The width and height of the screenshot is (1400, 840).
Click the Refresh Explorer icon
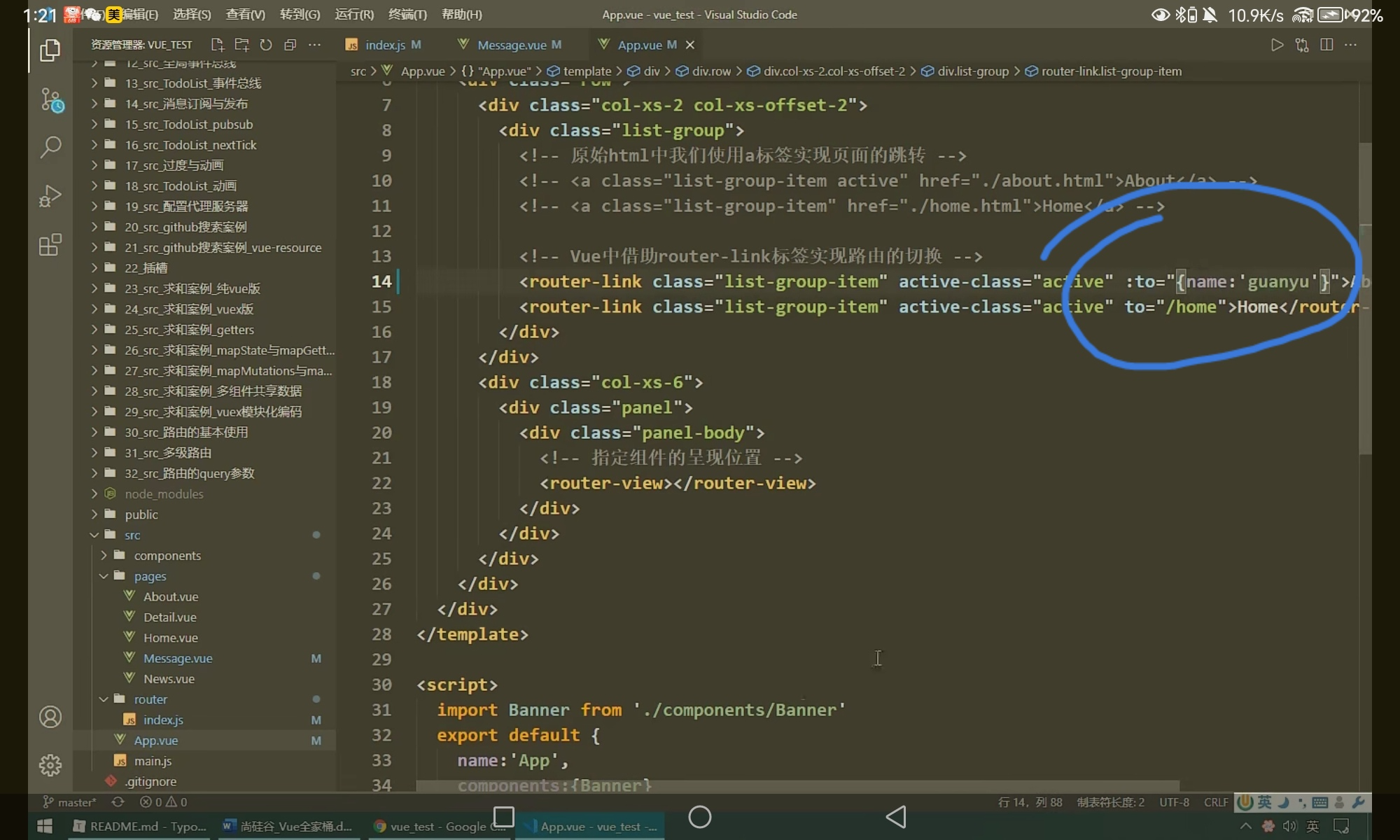point(266,45)
